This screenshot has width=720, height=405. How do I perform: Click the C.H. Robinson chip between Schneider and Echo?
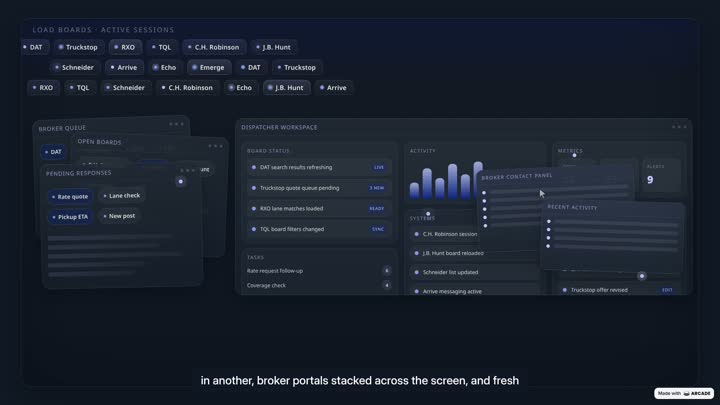187,88
